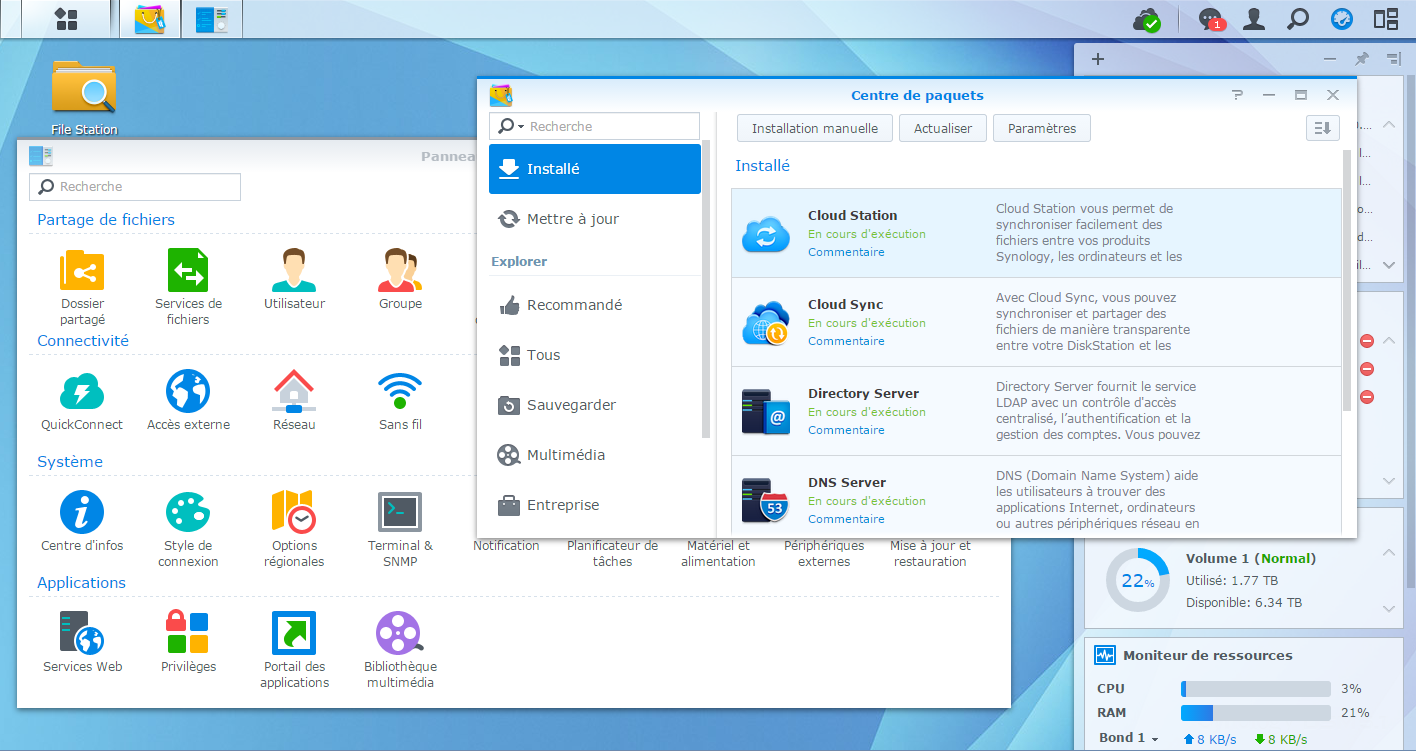Open Utilisateur in Control Panel

[x=294, y=280]
